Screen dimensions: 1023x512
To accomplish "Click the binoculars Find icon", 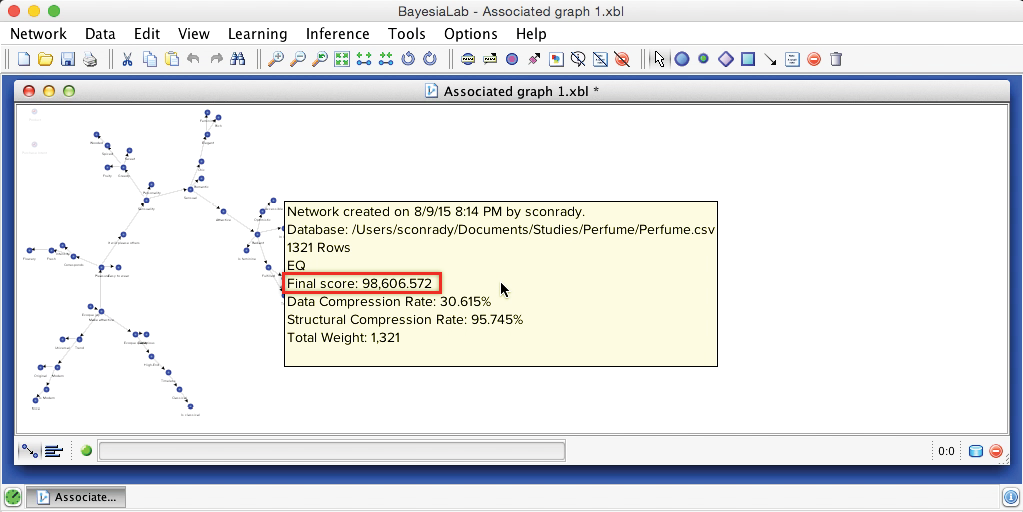I will 238,59.
